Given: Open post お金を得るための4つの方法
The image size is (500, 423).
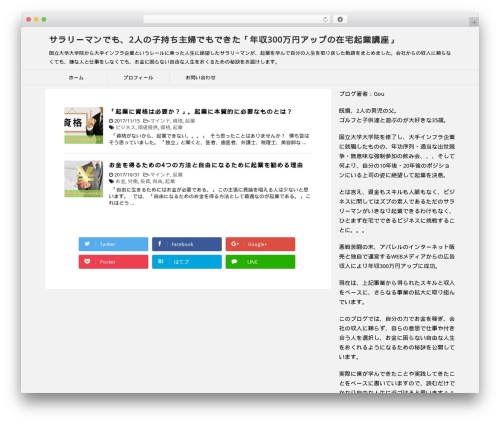Looking at the screenshot, I should 206,165.
